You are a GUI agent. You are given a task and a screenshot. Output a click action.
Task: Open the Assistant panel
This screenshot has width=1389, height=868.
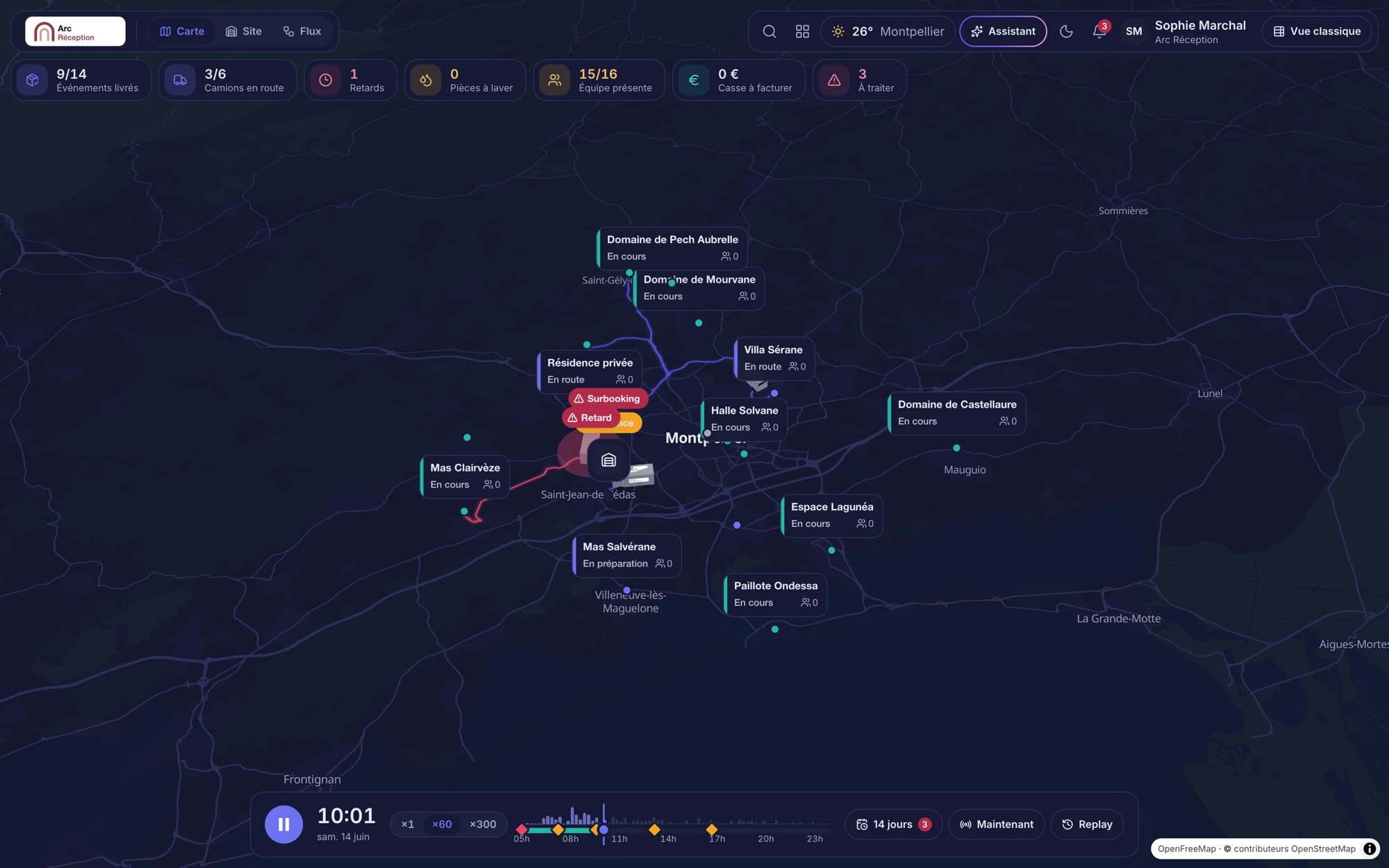1003,31
